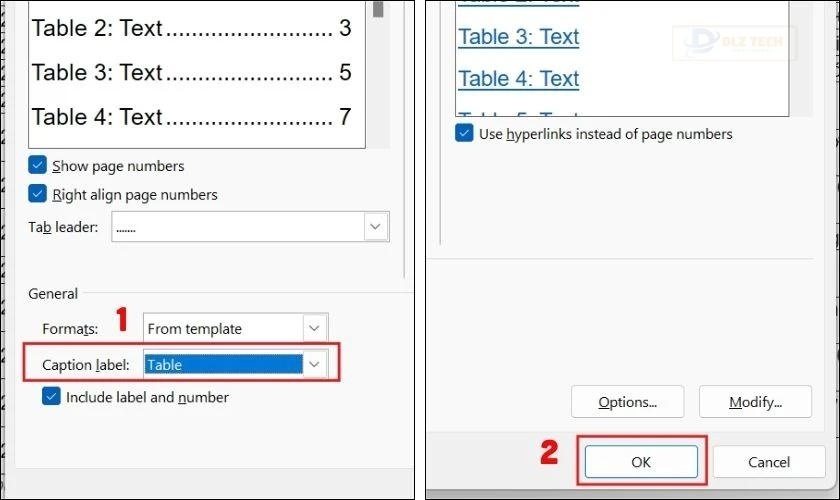Image resolution: width=840 pixels, height=500 pixels.
Task: Expand the Caption label dropdown arrow
Action: [x=314, y=364]
